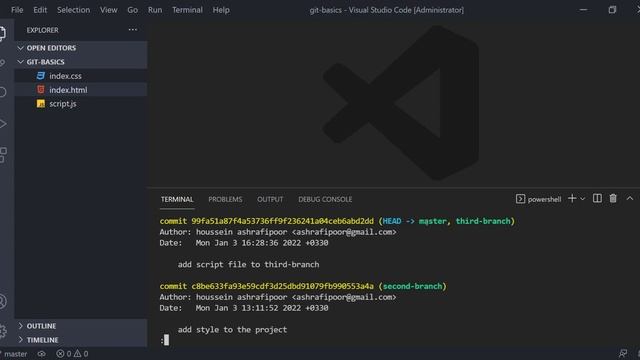The image size is (640, 360).
Task: Open the Run menu
Action: (x=155, y=10)
